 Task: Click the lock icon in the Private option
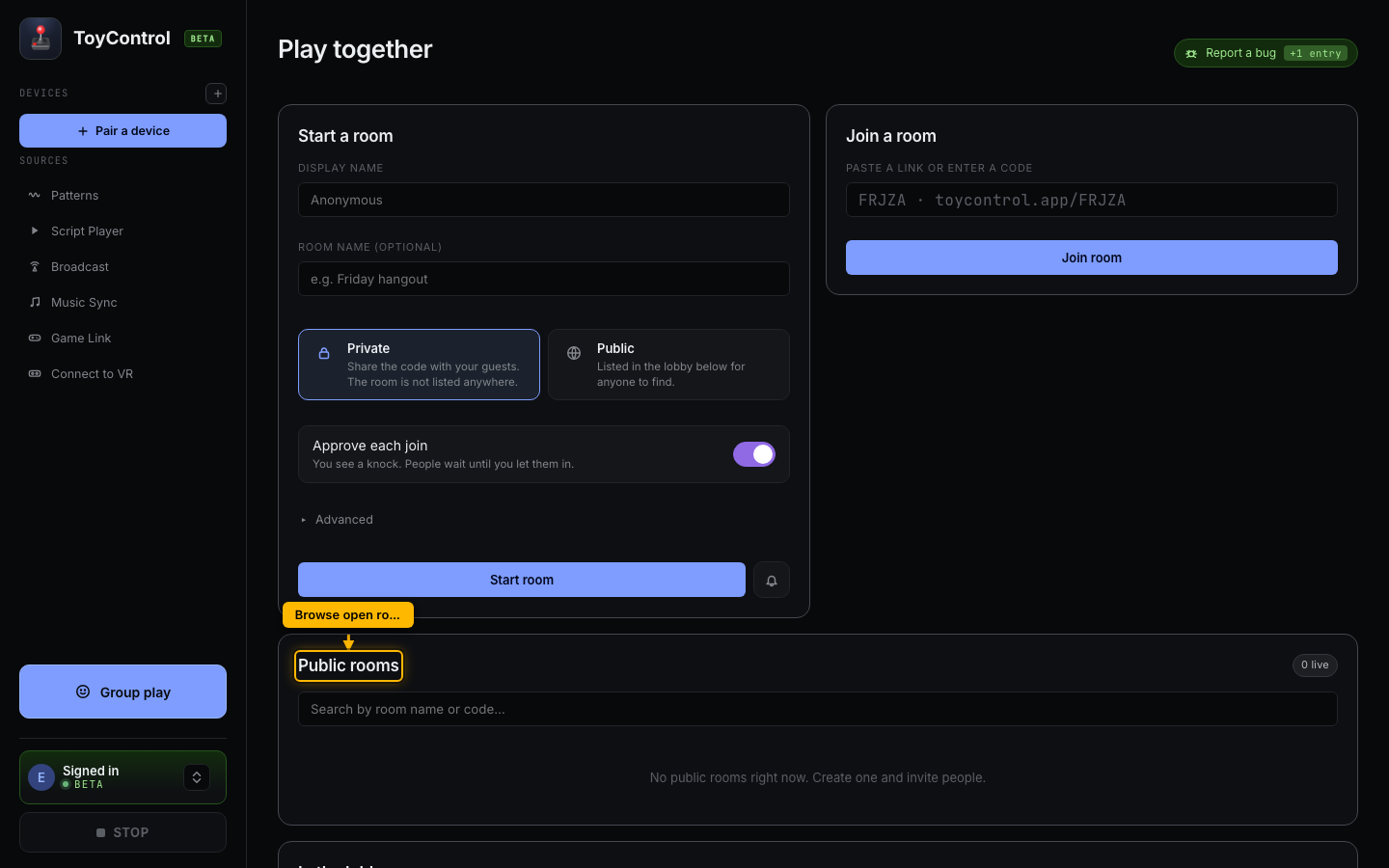(325, 353)
